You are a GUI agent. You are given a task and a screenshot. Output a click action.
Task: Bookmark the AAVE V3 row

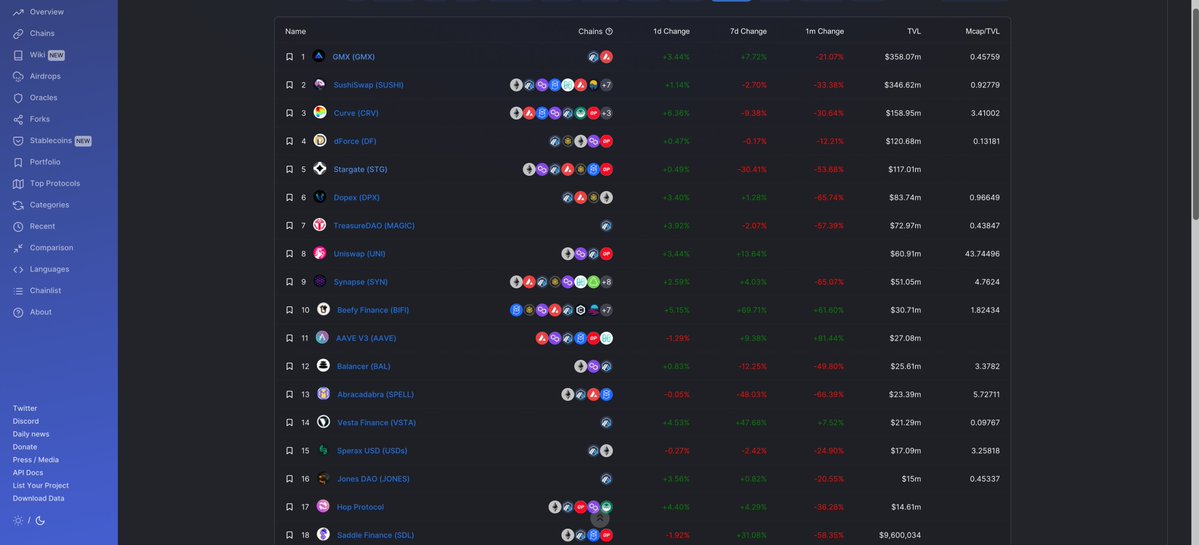tap(290, 338)
